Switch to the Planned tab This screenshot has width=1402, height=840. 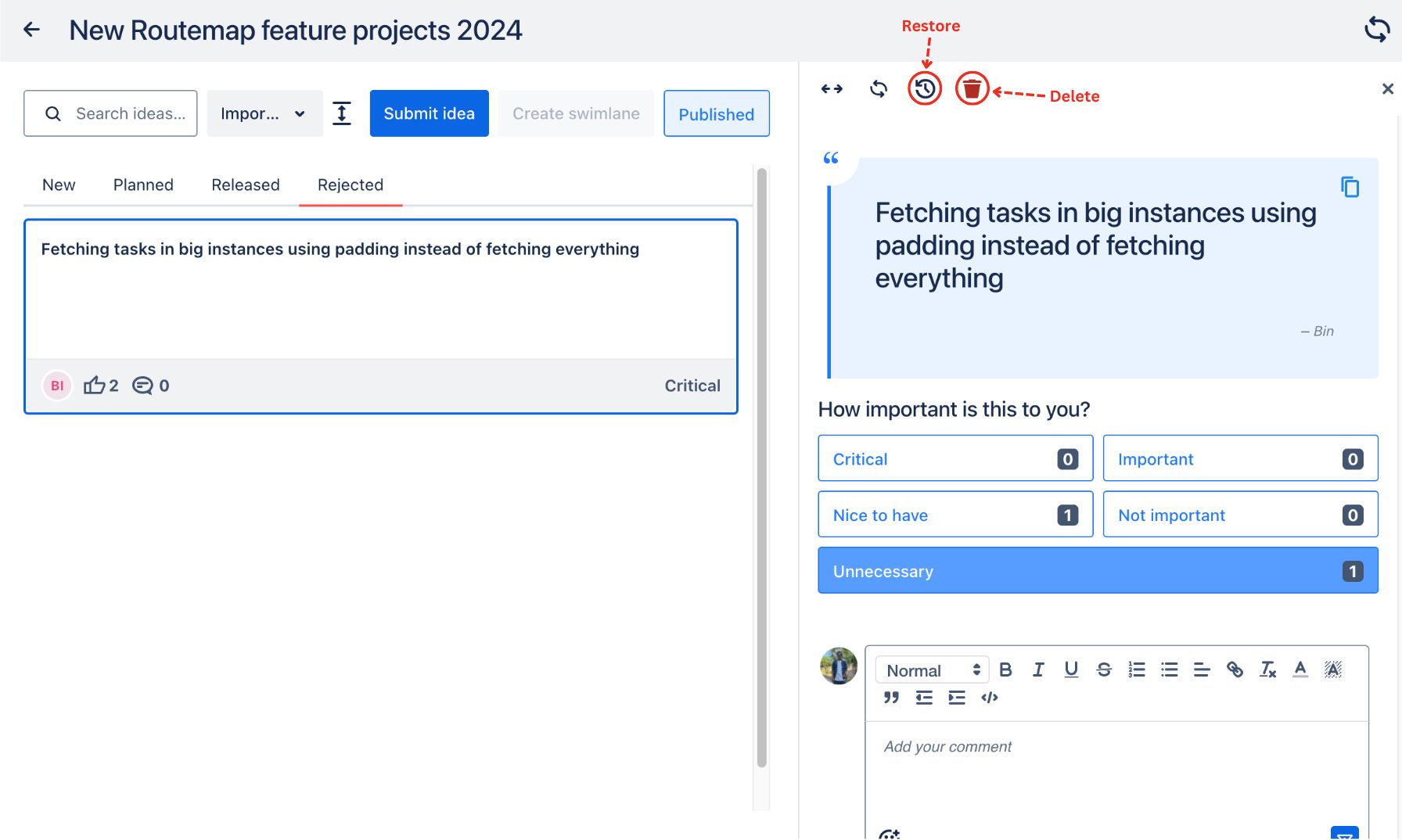click(x=142, y=185)
